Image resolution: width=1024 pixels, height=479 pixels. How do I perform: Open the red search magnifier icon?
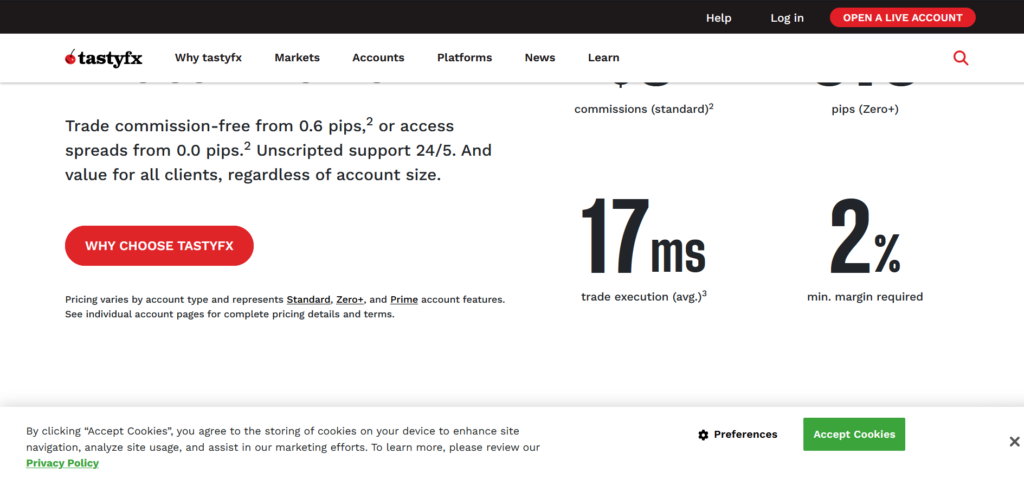click(961, 58)
